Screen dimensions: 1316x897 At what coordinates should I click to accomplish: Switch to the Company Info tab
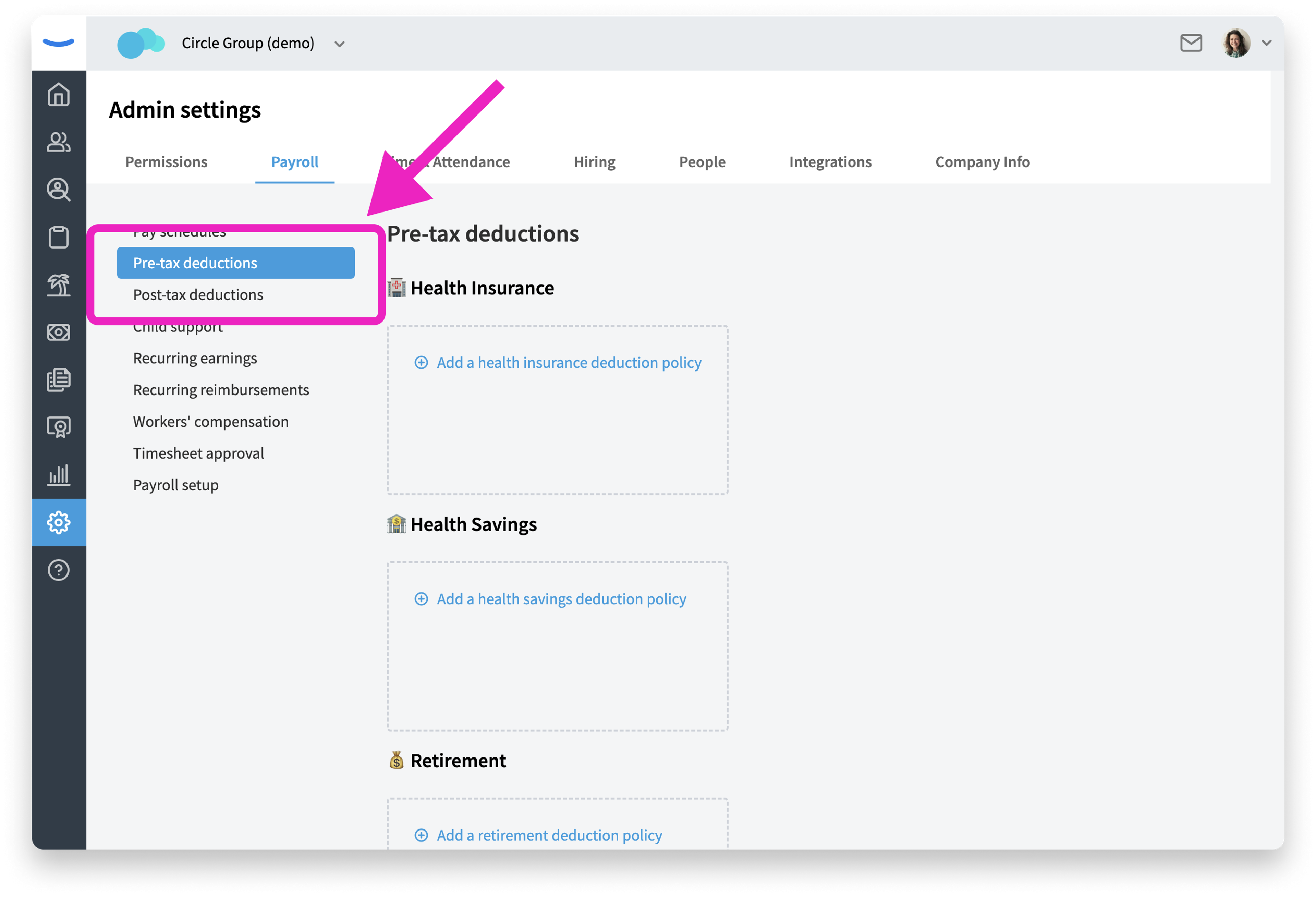tap(982, 162)
